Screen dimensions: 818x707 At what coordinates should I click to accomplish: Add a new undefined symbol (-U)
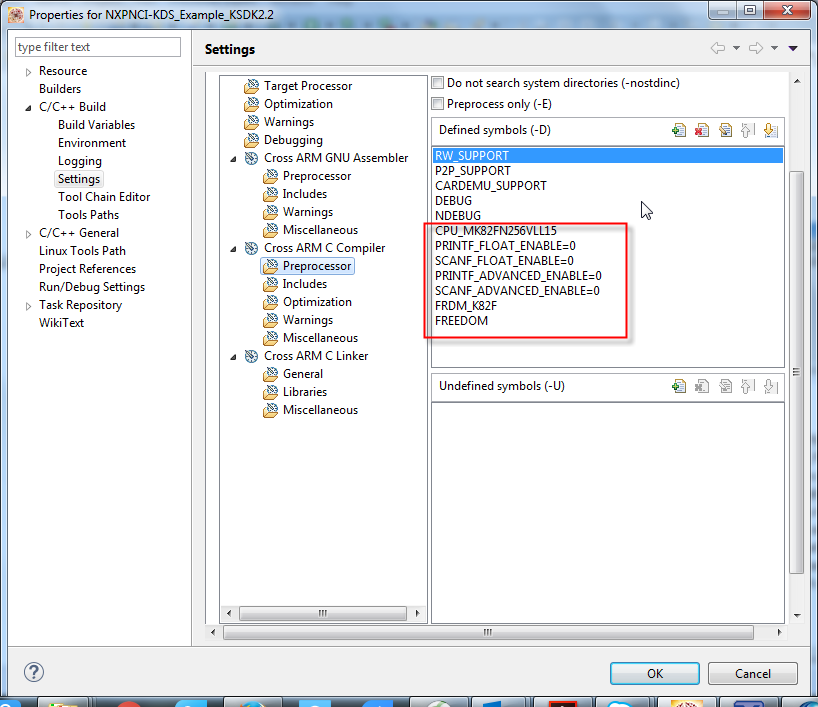click(679, 386)
